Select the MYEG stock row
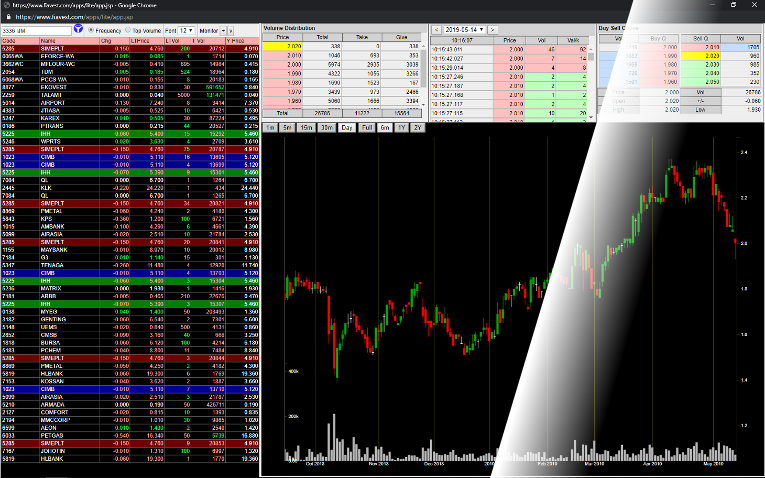Screen dimensions: 765x478 tap(130, 312)
